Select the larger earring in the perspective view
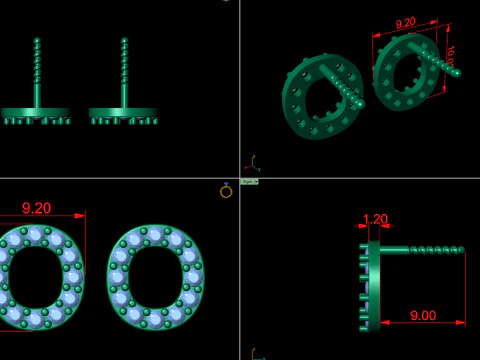The width and height of the screenshot is (480, 360). [323, 96]
